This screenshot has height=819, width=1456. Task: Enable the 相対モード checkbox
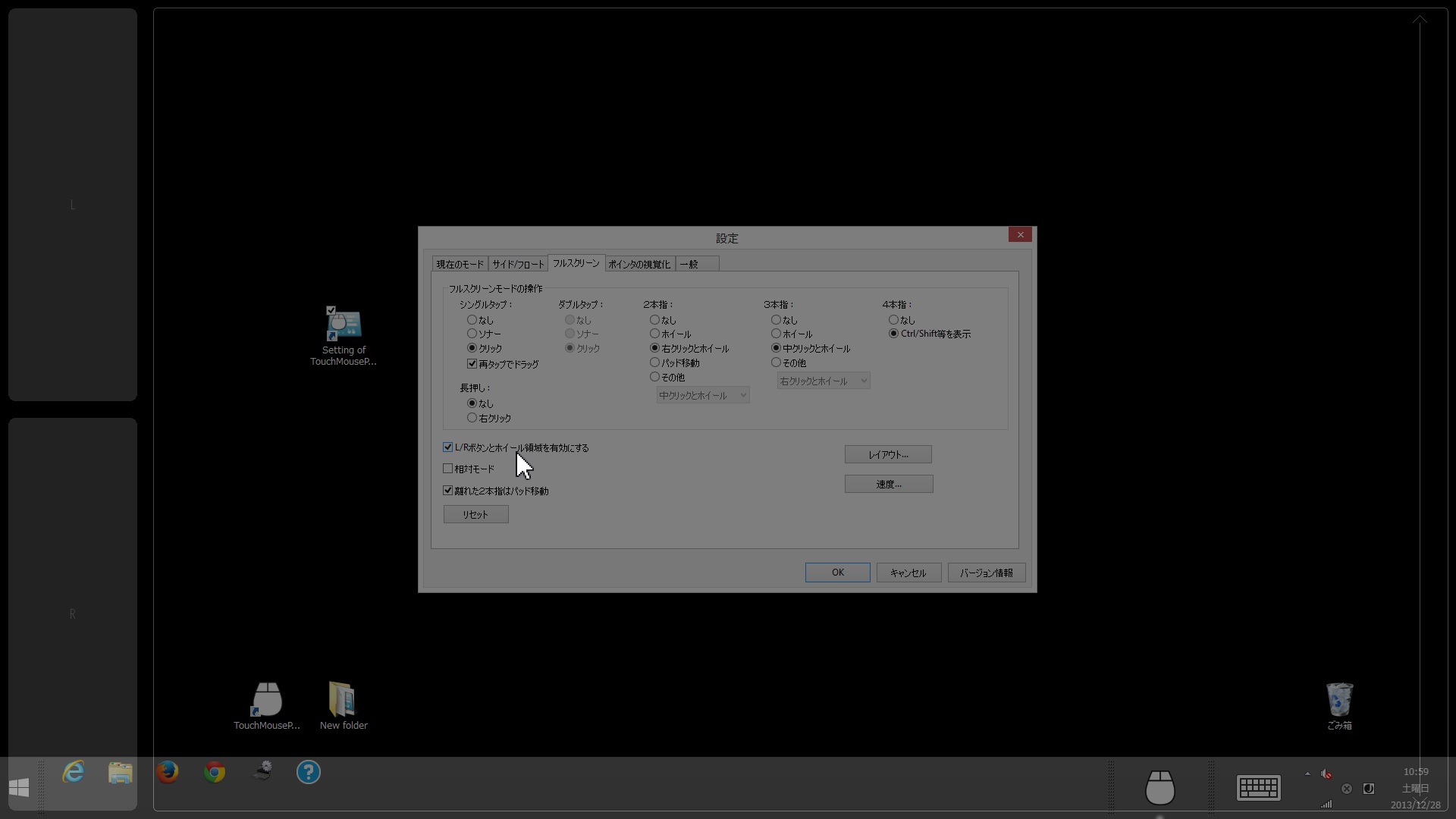pos(448,469)
